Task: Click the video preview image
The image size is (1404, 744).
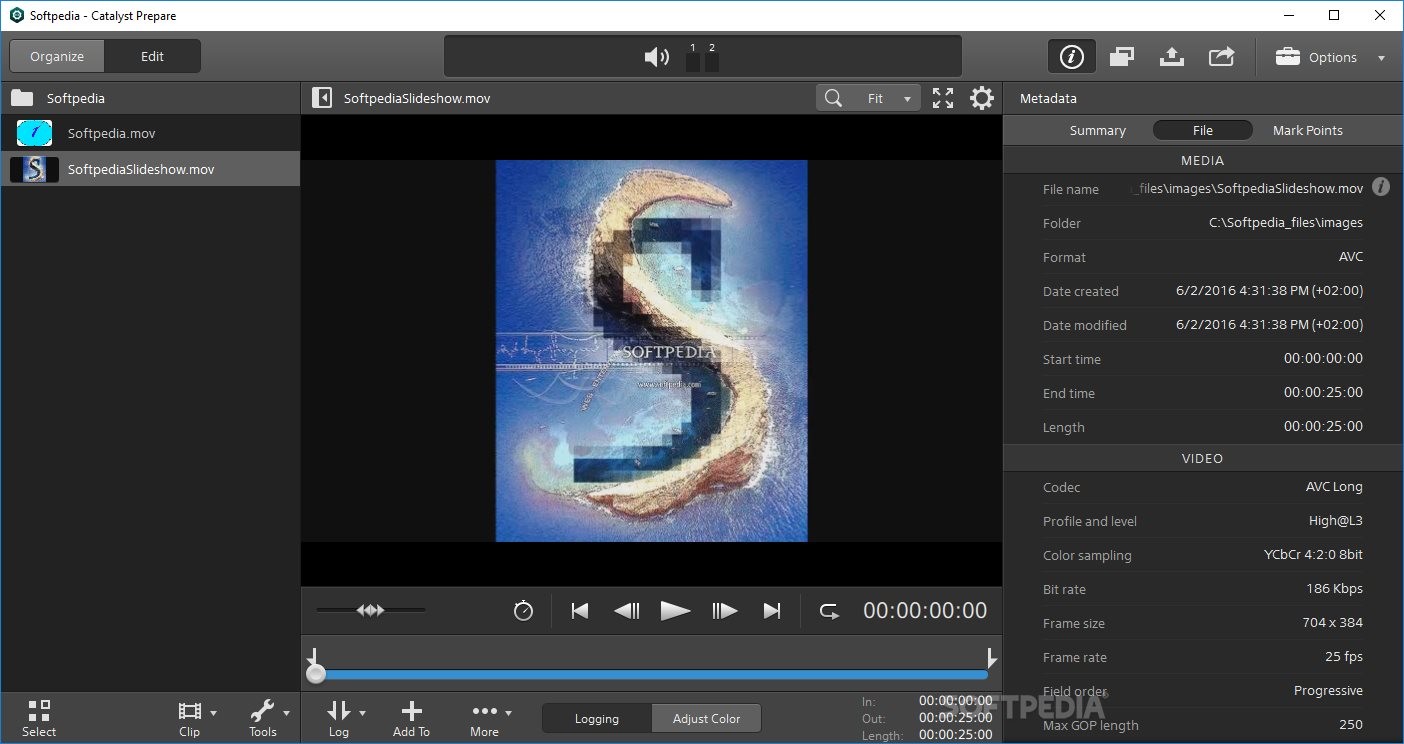Action: [651, 351]
